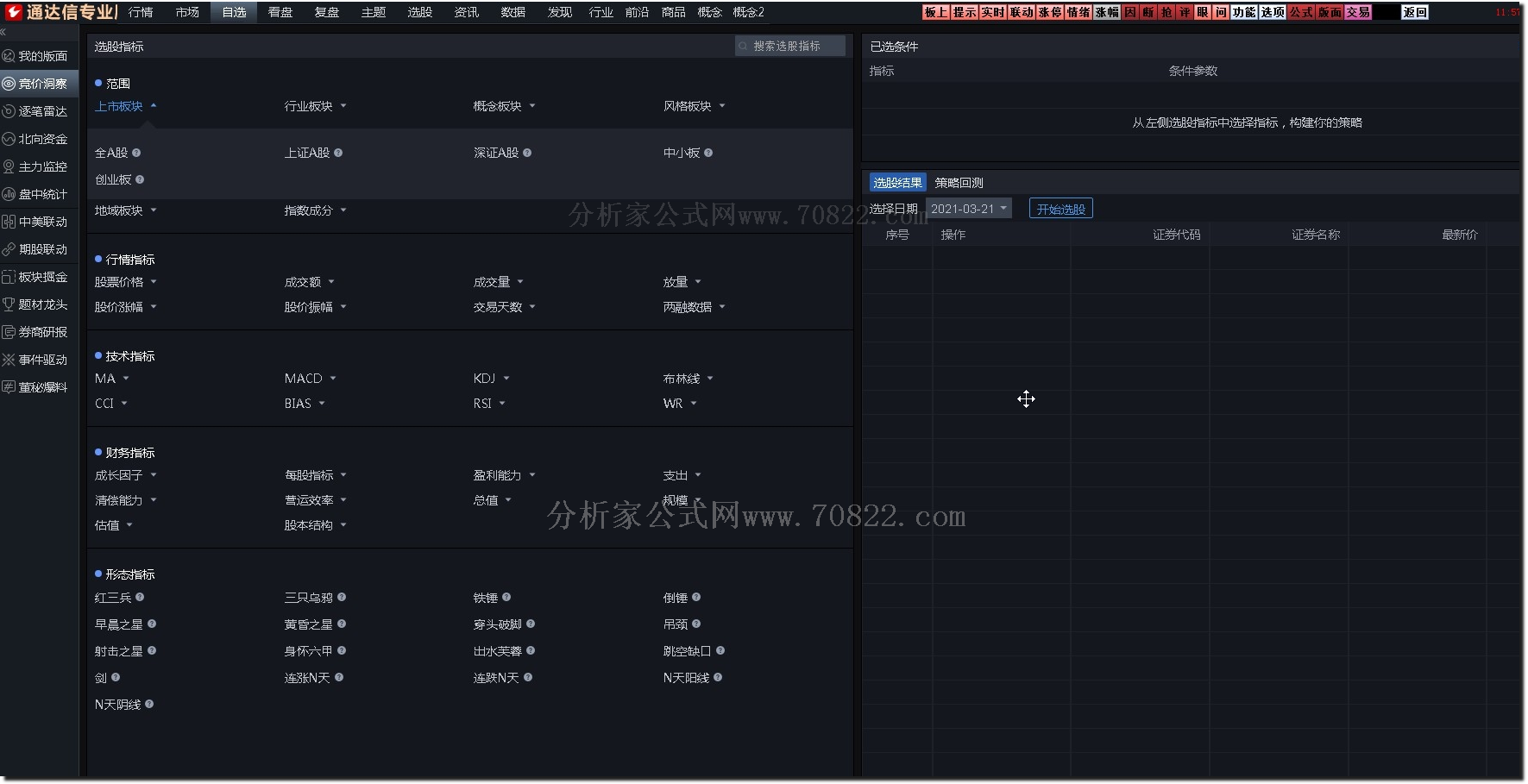Click the 通达信 logo icon
Image resolution: width=1528 pixels, height=784 pixels.
coord(13,11)
